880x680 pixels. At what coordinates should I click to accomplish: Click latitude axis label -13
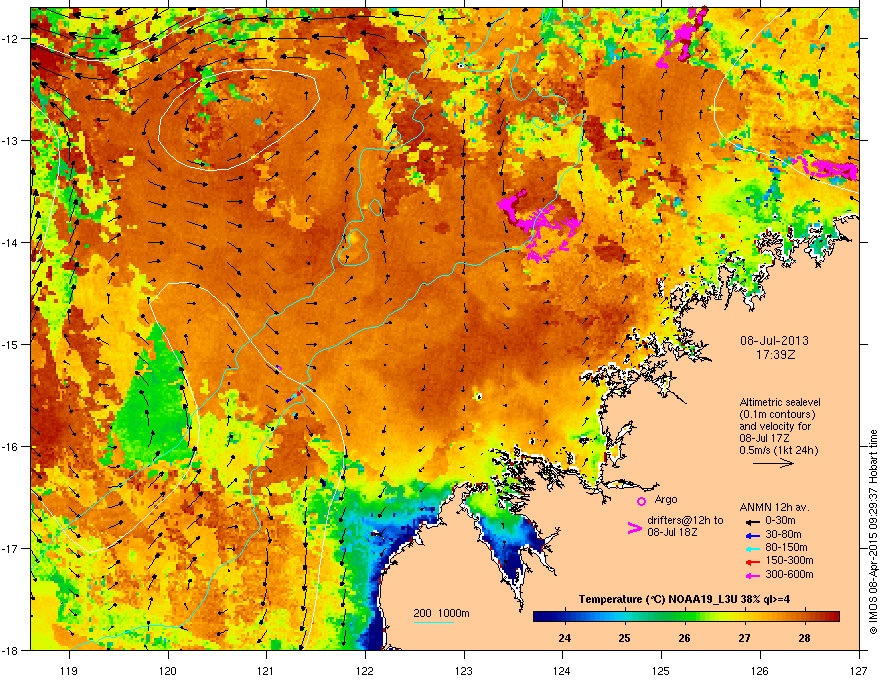11,141
